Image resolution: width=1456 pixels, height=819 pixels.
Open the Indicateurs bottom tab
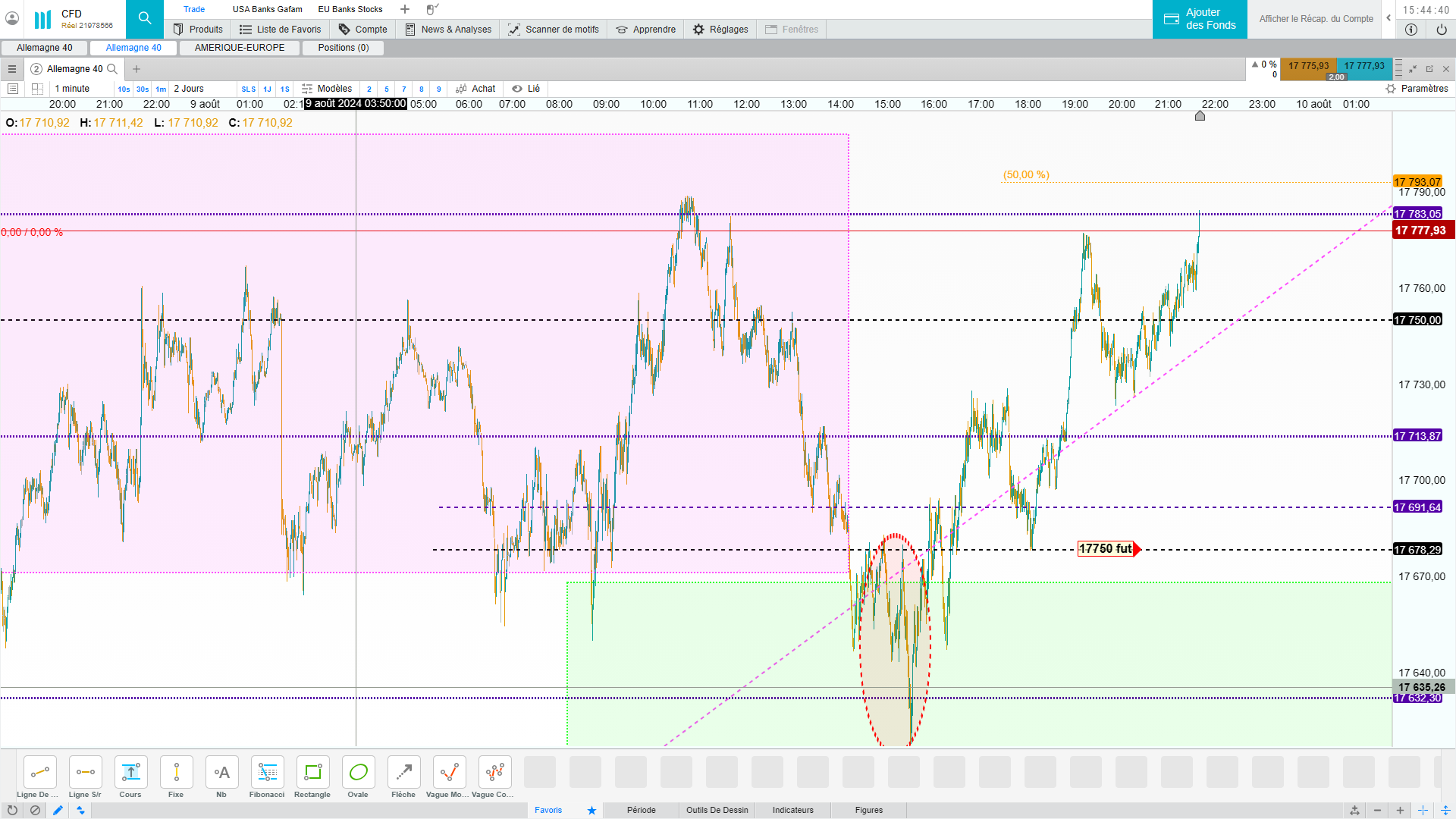792,810
